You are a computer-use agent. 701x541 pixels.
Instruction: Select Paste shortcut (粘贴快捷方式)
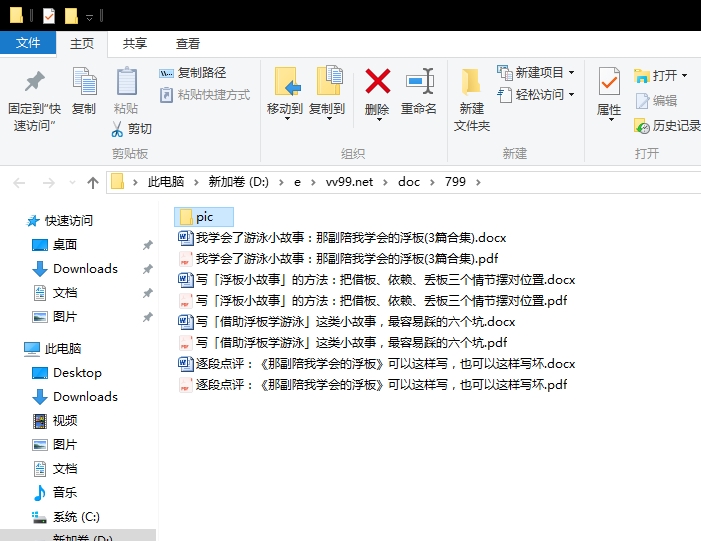pyautogui.click(x=205, y=95)
